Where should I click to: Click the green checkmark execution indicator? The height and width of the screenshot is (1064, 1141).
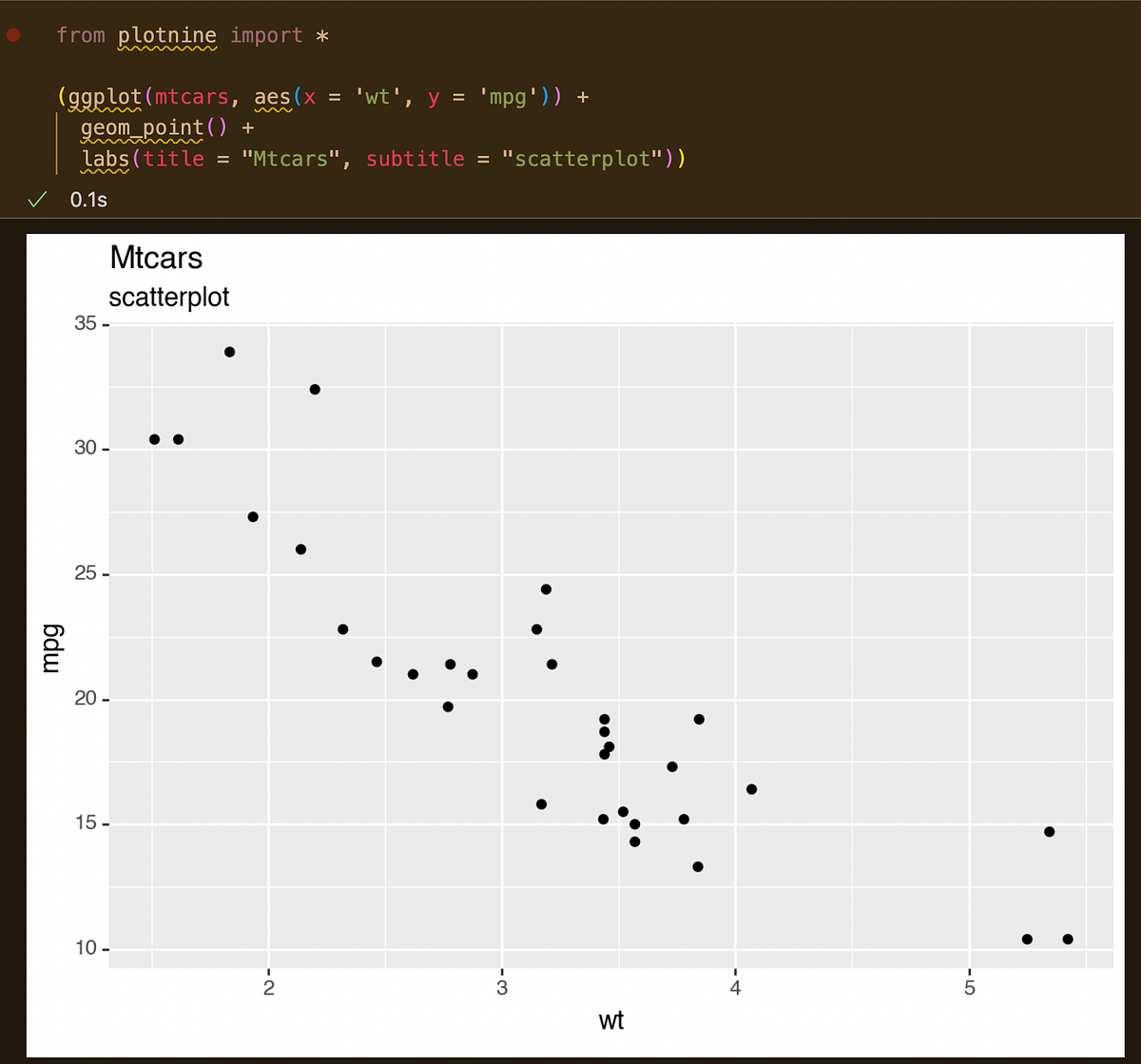coord(37,199)
